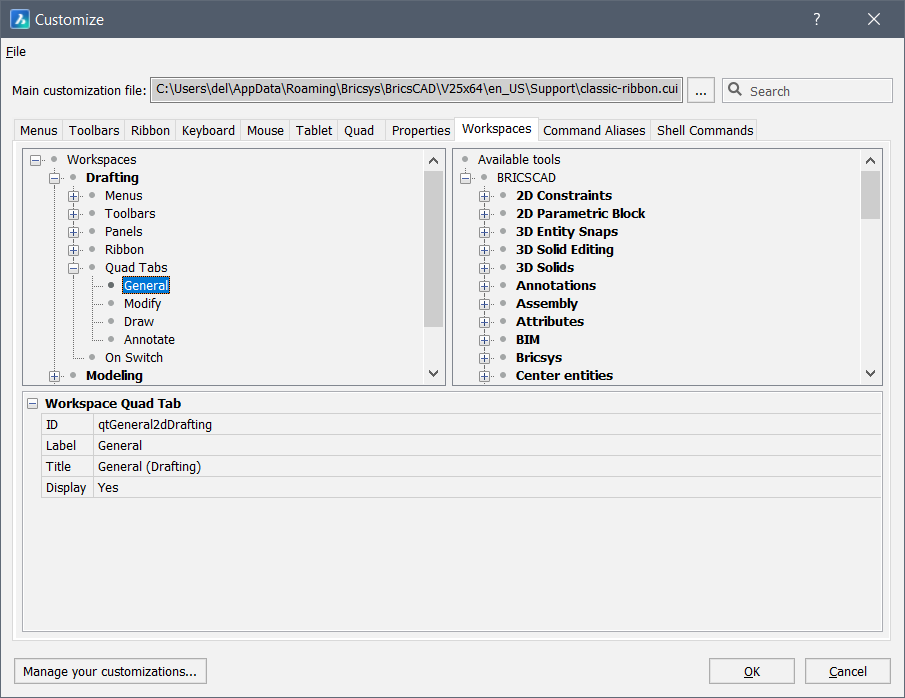
Task: Collapse the Workspace Quad Tab properties section
Action: point(33,404)
